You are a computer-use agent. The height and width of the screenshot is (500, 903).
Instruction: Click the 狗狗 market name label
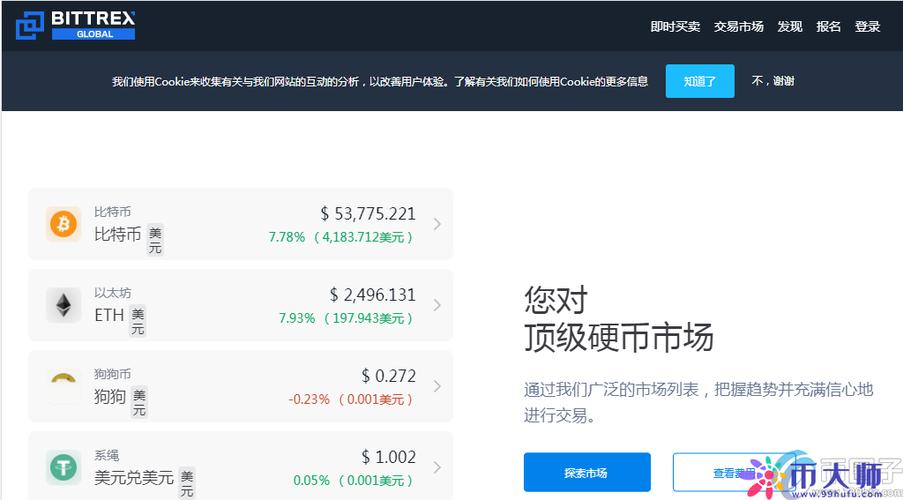[x=110, y=396]
